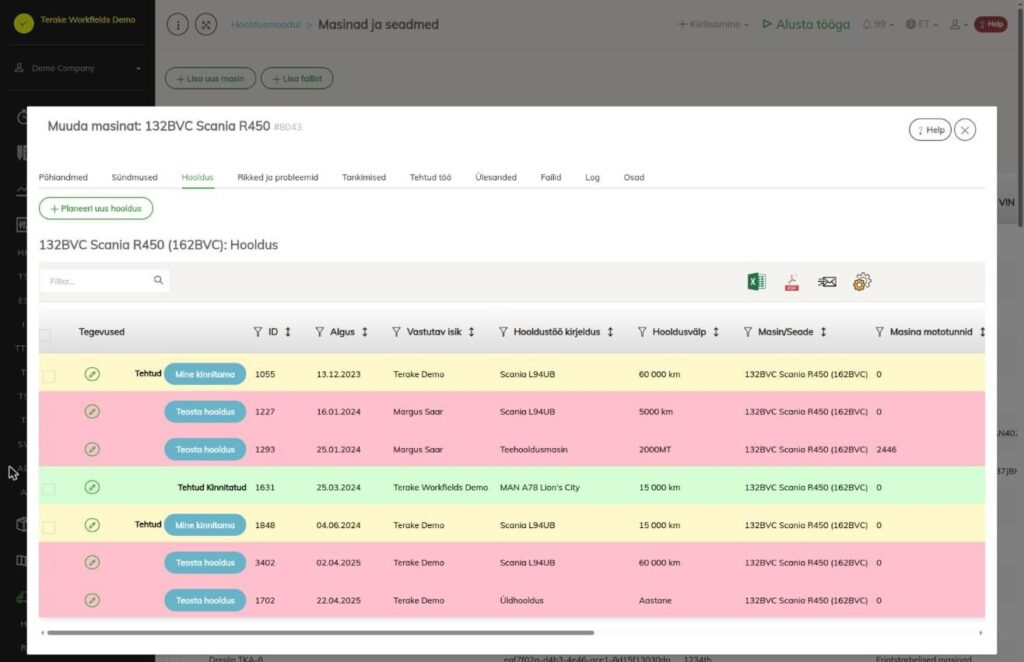1024x662 pixels.
Task: Click Teosta hooldus for row 1227
Action: (x=205, y=412)
